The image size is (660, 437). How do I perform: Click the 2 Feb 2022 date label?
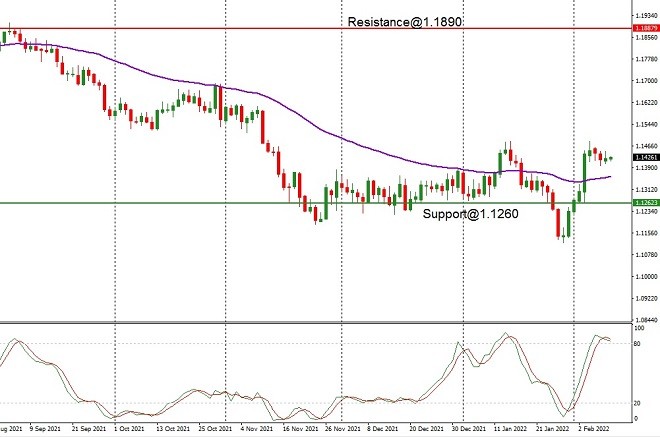point(594,429)
